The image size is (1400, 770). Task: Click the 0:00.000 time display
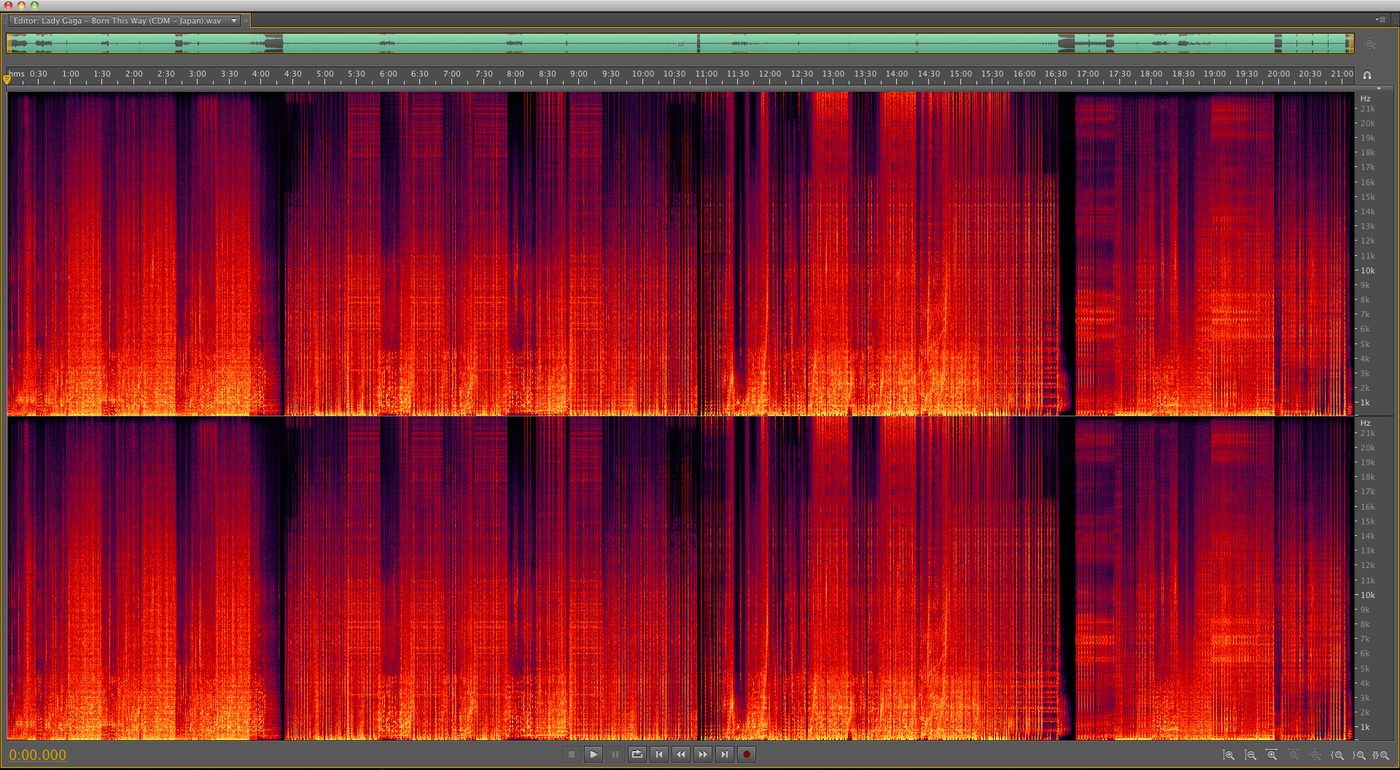pos(38,755)
